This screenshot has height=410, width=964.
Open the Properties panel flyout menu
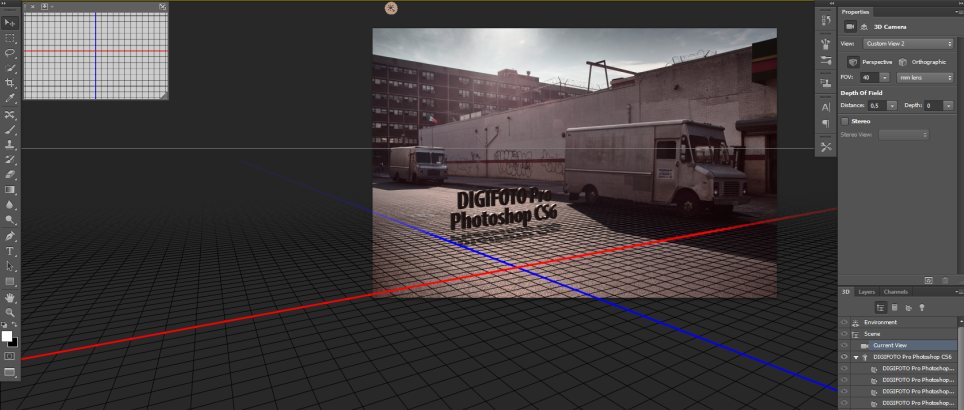pos(958,12)
